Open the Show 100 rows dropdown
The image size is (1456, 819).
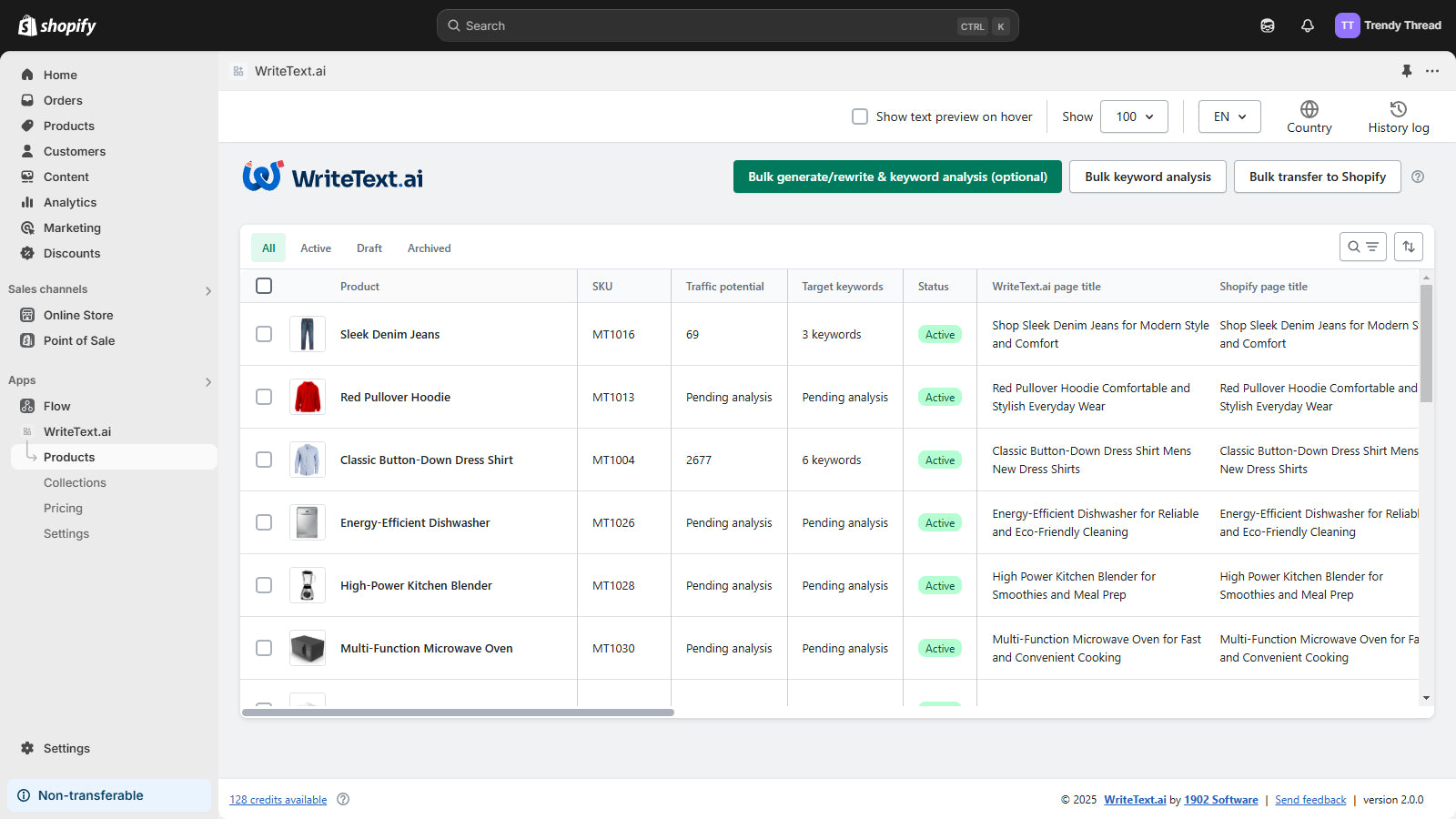[1134, 116]
